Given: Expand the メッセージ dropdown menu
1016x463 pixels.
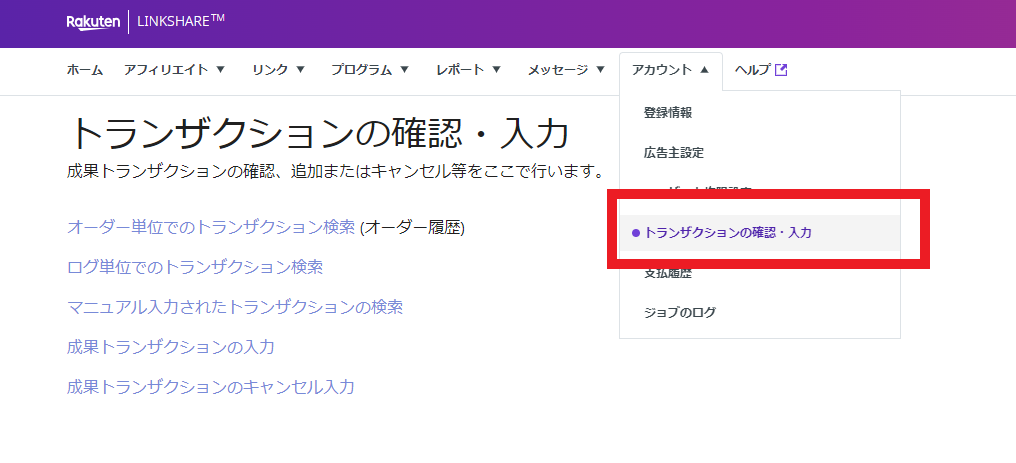Looking at the screenshot, I should pyautogui.click(x=566, y=70).
